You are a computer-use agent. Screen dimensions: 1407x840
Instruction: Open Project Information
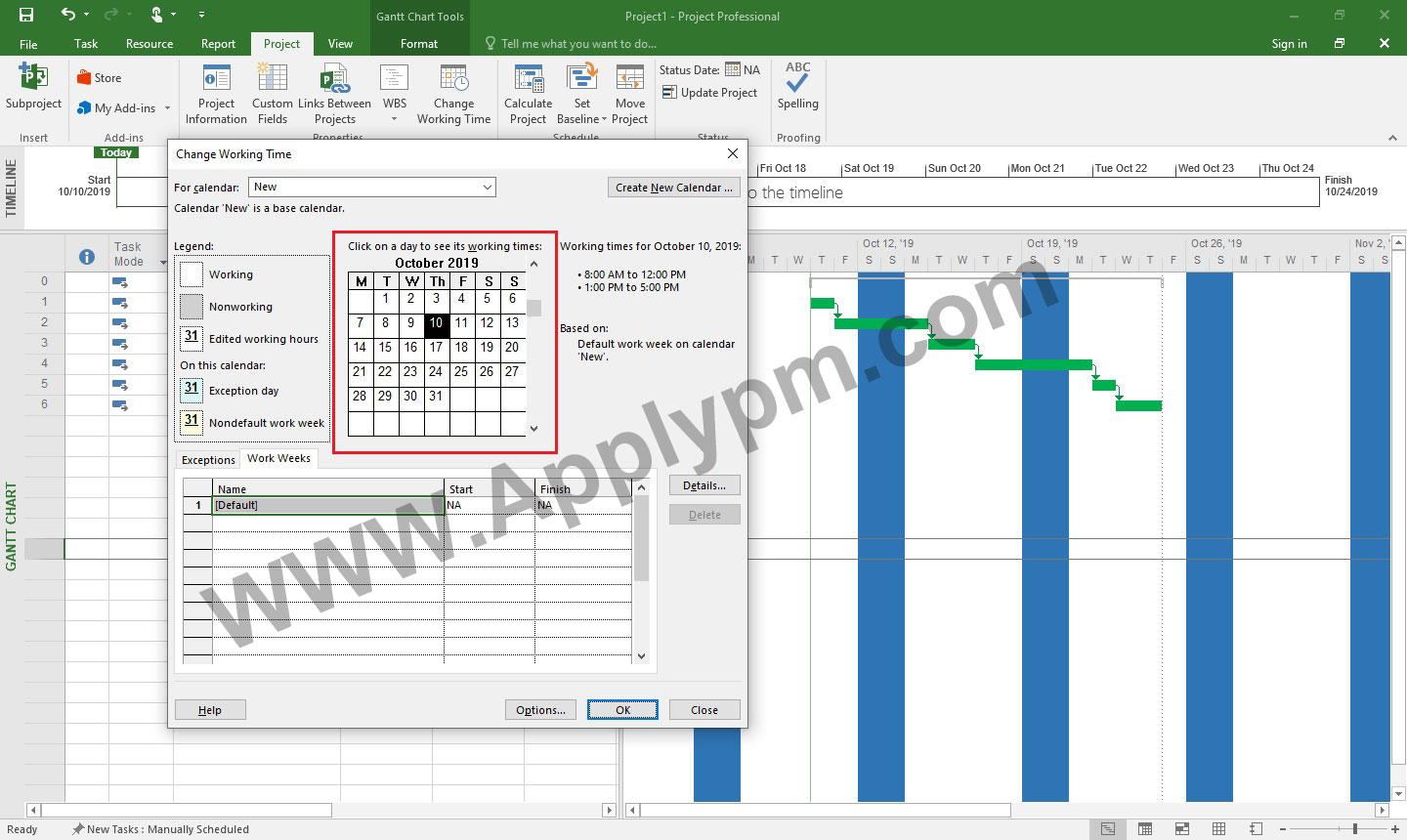point(216,94)
